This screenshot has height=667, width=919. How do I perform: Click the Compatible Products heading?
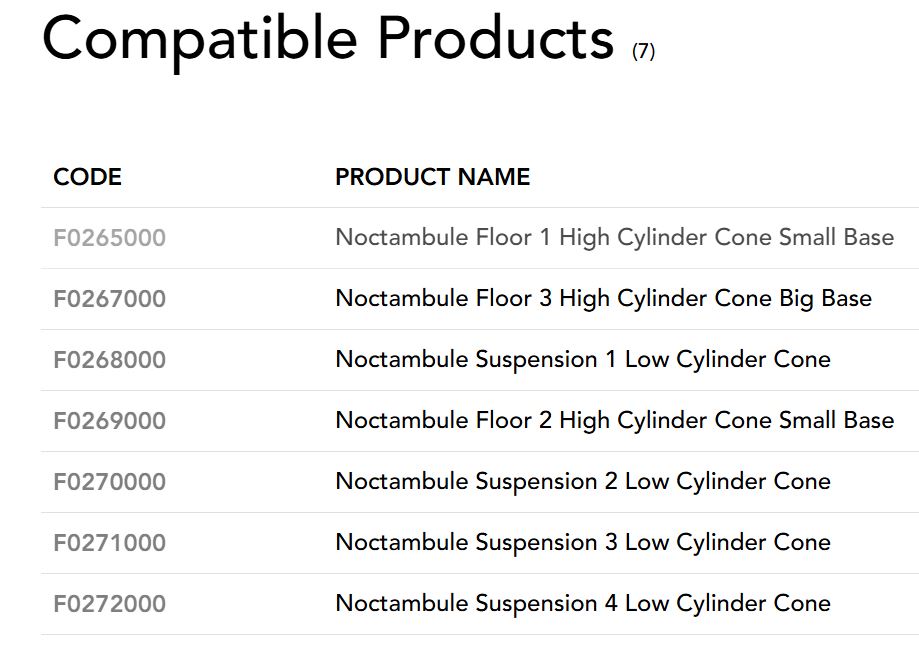(328, 38)
